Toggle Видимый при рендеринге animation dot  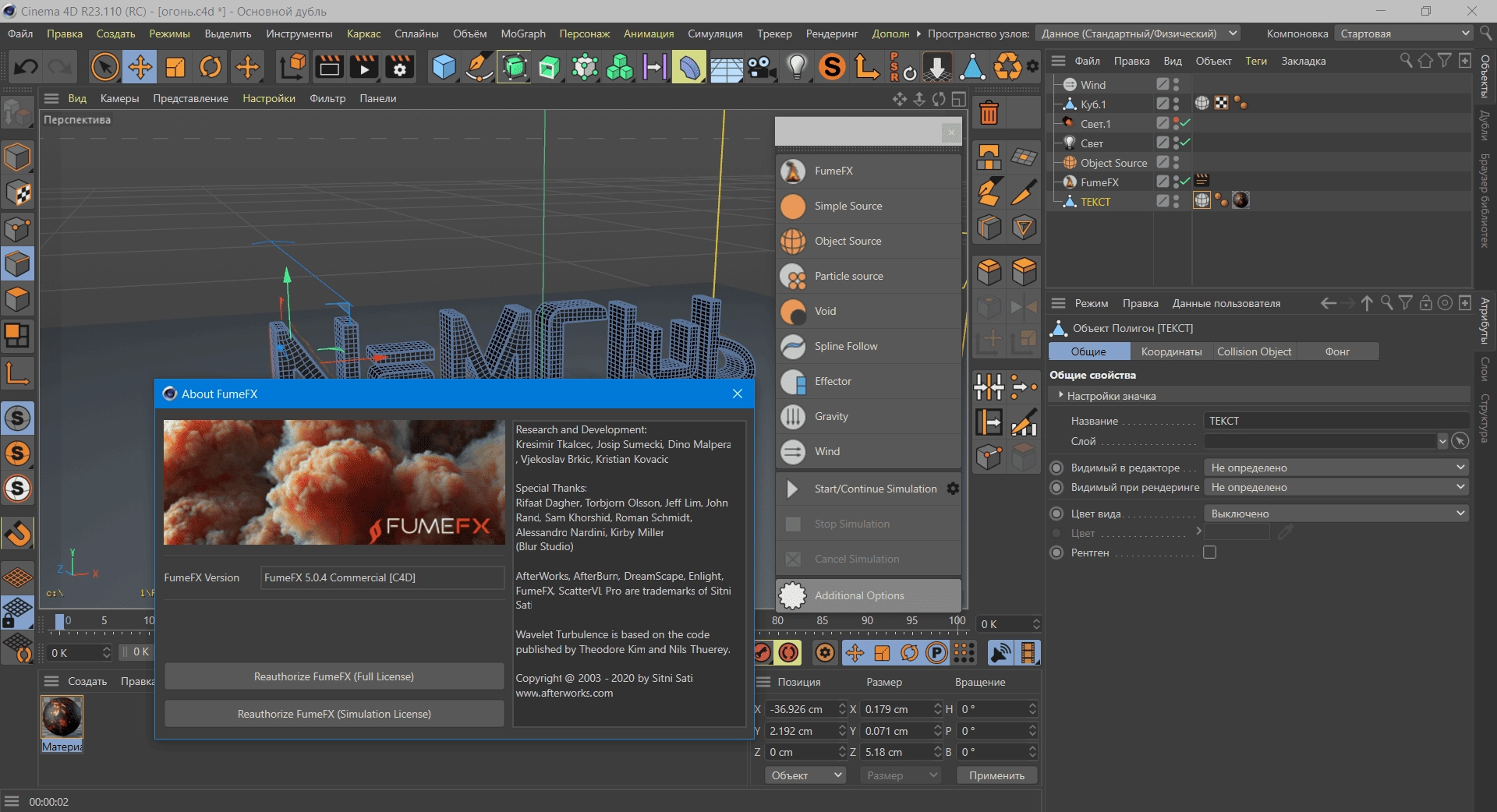(1056, 487)
